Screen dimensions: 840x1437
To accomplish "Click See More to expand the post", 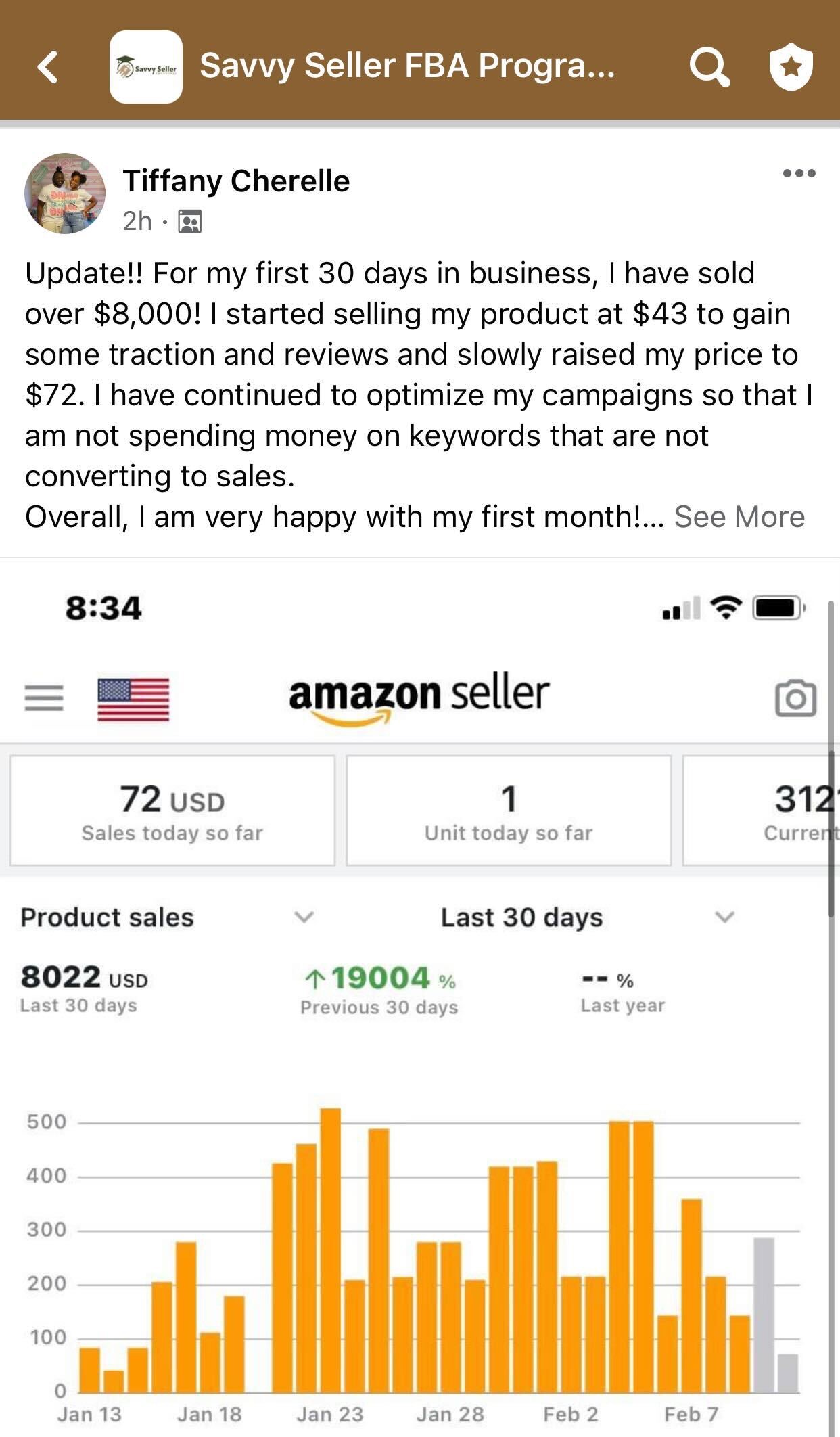I will 739,517.
